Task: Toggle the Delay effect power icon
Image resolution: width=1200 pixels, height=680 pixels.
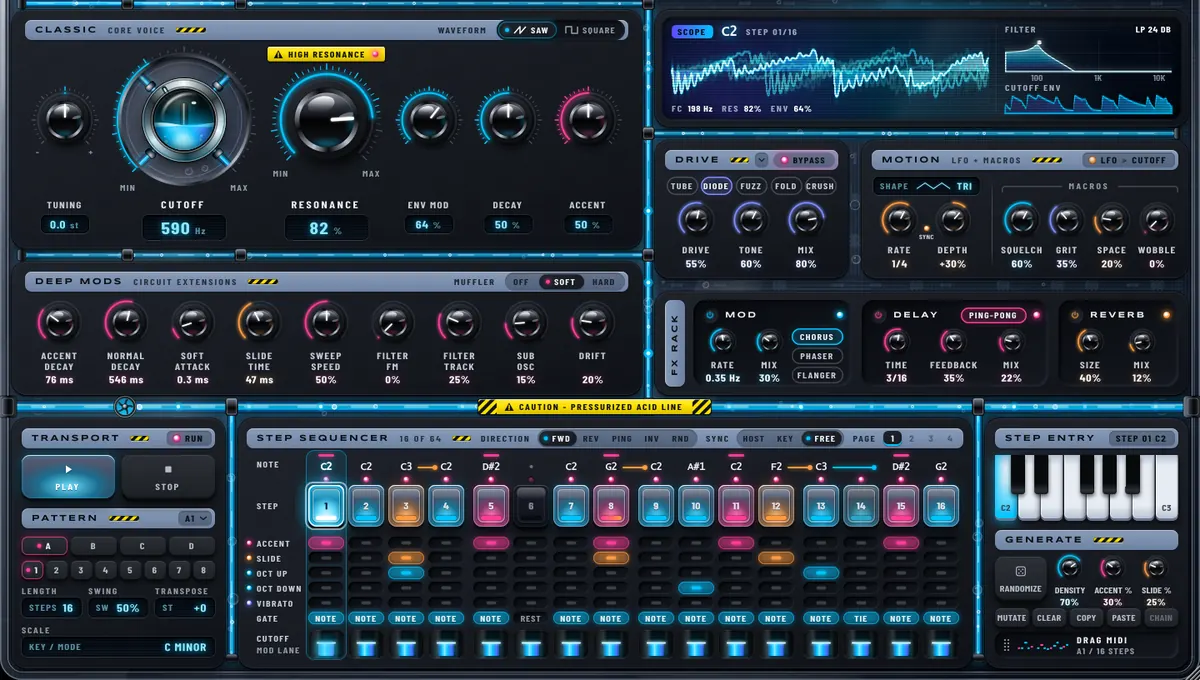Action: (x=880, y=315)
